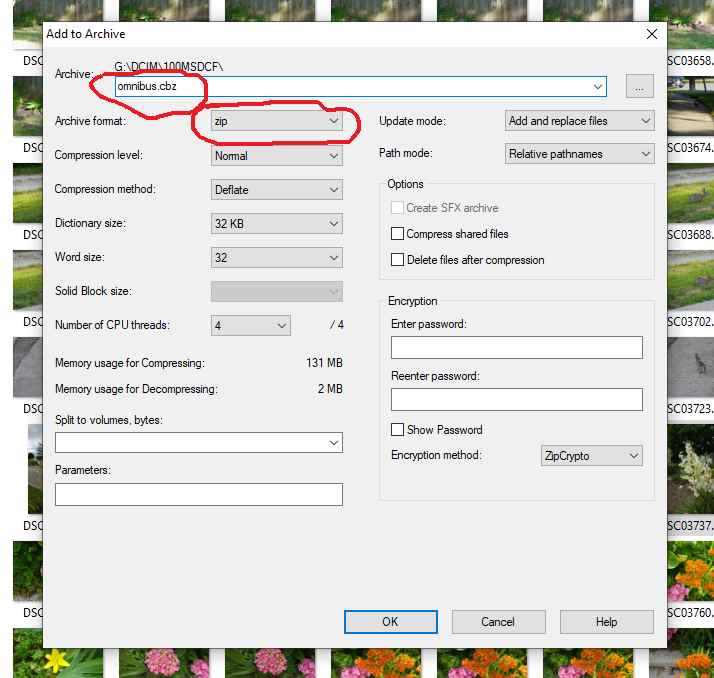Open the Compression level dropdown showing Normal
714x678 pixels.
pyautogui.click(x=276, y=156)
